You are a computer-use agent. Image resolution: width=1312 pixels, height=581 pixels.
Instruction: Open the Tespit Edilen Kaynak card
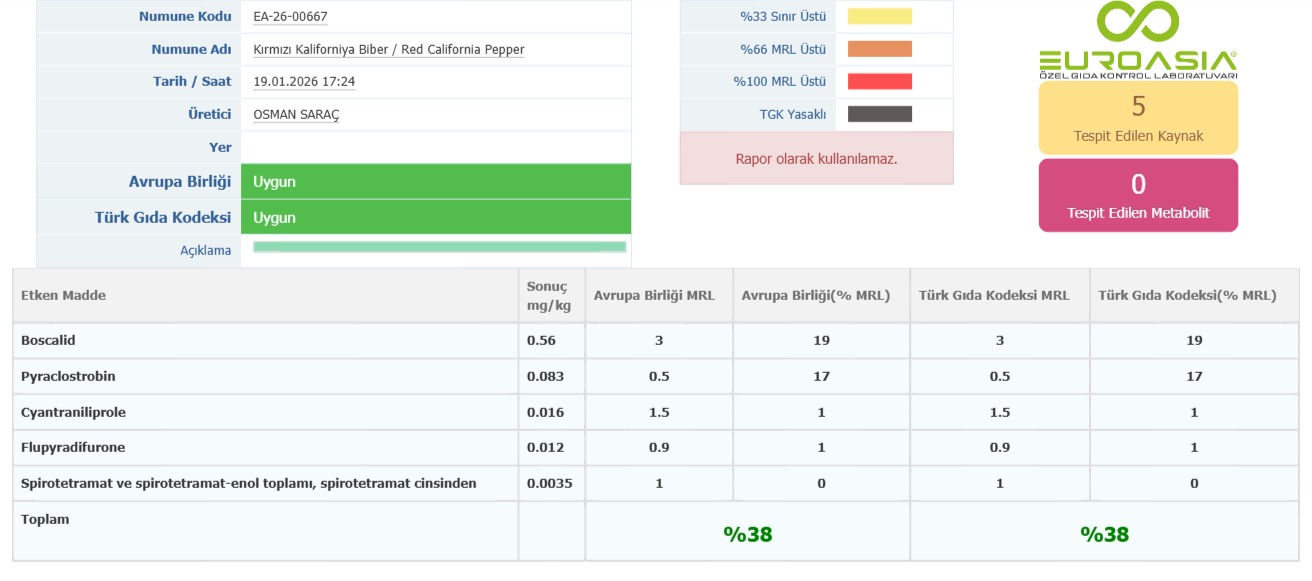pyautogui.click(x=1138, y=118)
